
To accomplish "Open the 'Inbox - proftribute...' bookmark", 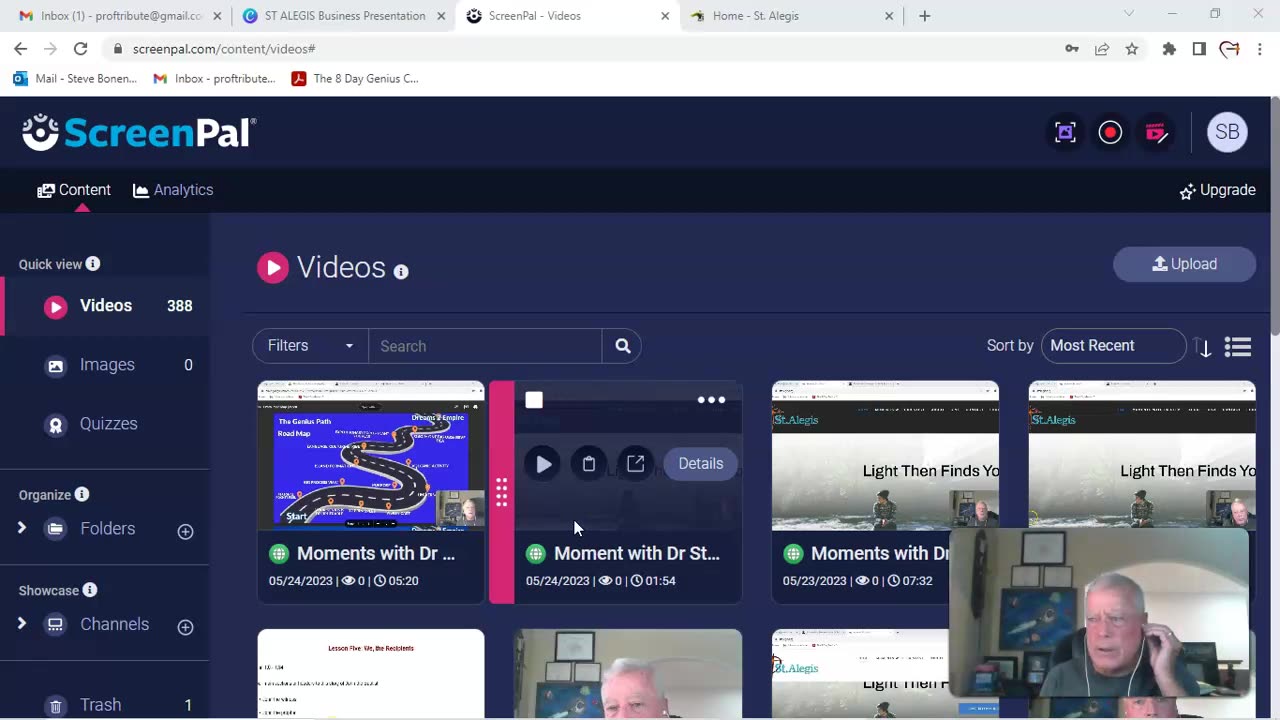I will click(x=214, y=79).
